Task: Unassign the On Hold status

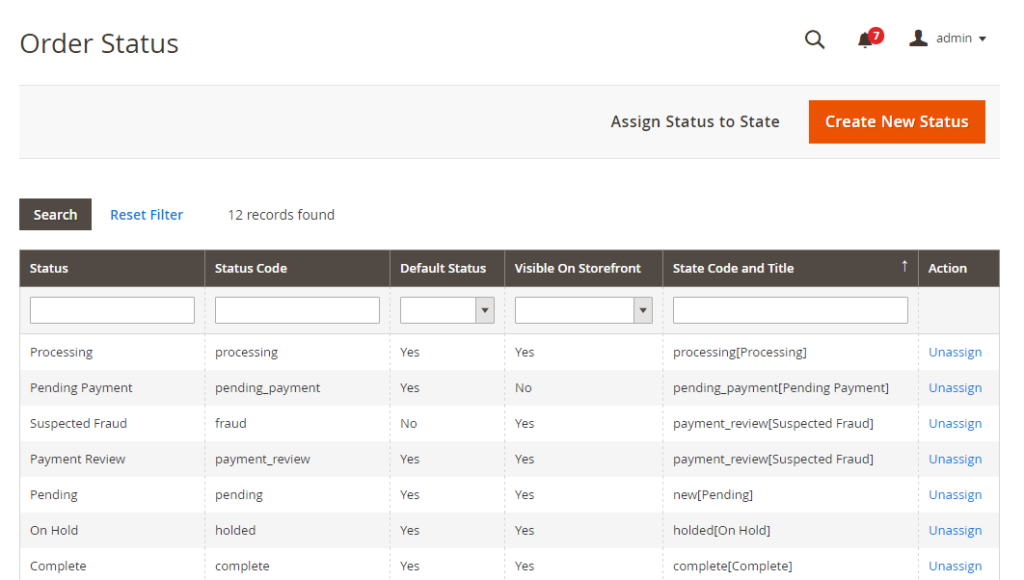Action: 955,530
